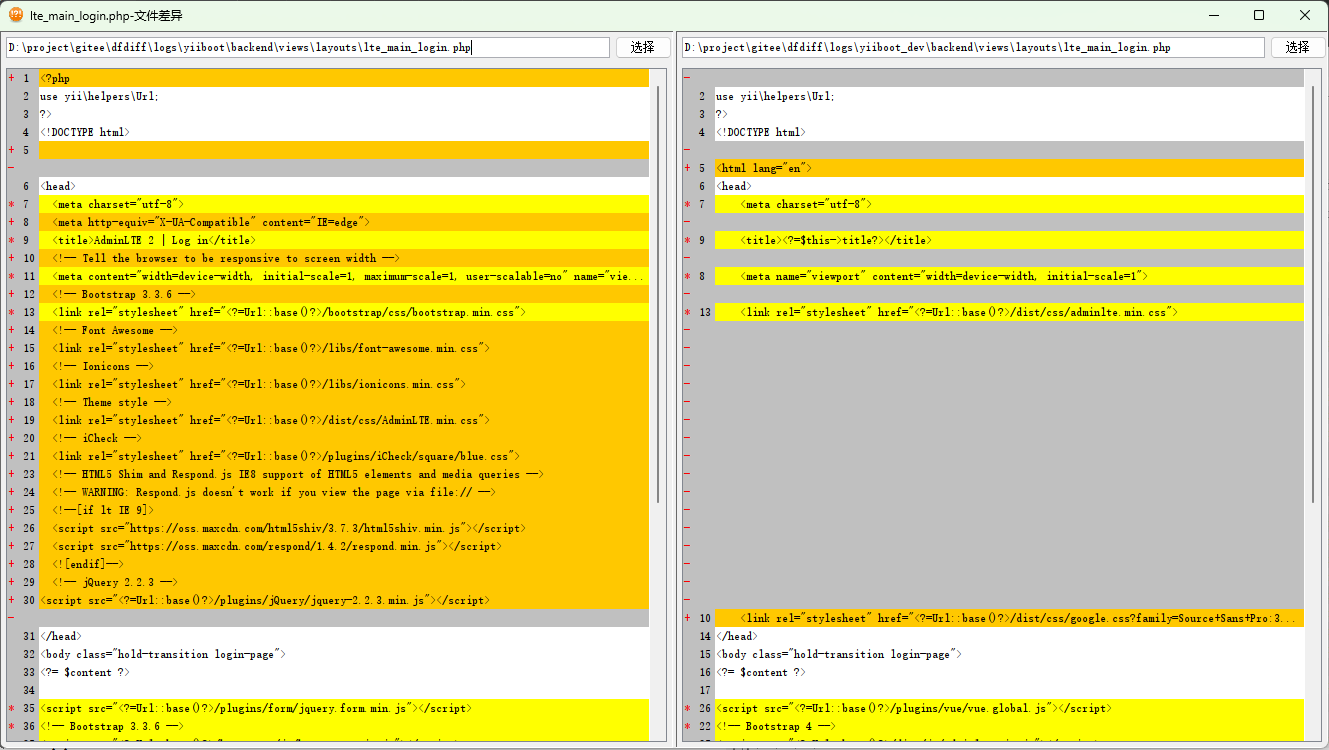The height and width of the screenshot is (750, 1329).
Task: Click the left pane 选择 button
Action: (x=643, y=47)
